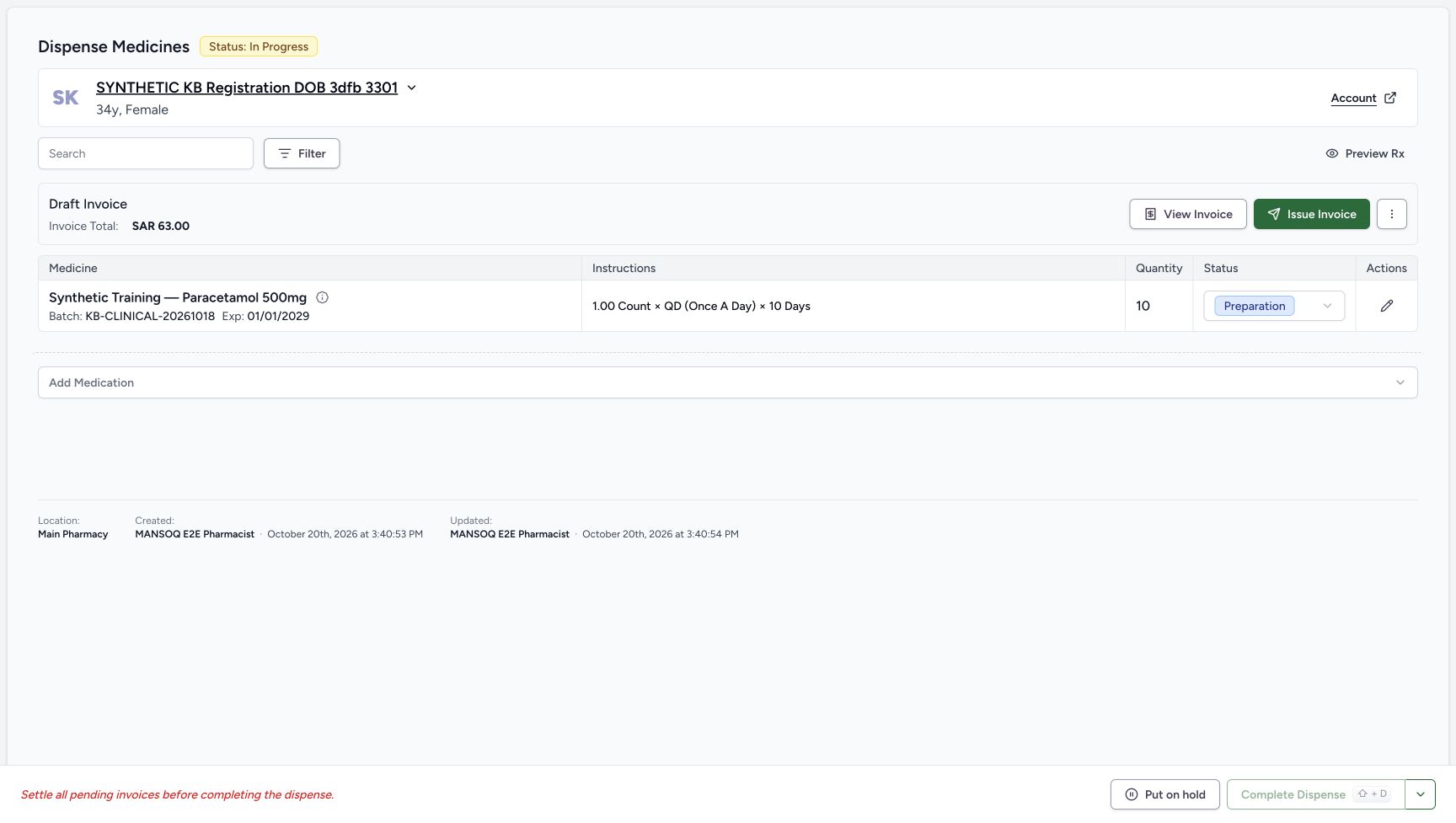Viewport: 1456px width, 823px height.
Task: Click Preview Rx
Action: pyautogui.click(x=1365, y=153)
